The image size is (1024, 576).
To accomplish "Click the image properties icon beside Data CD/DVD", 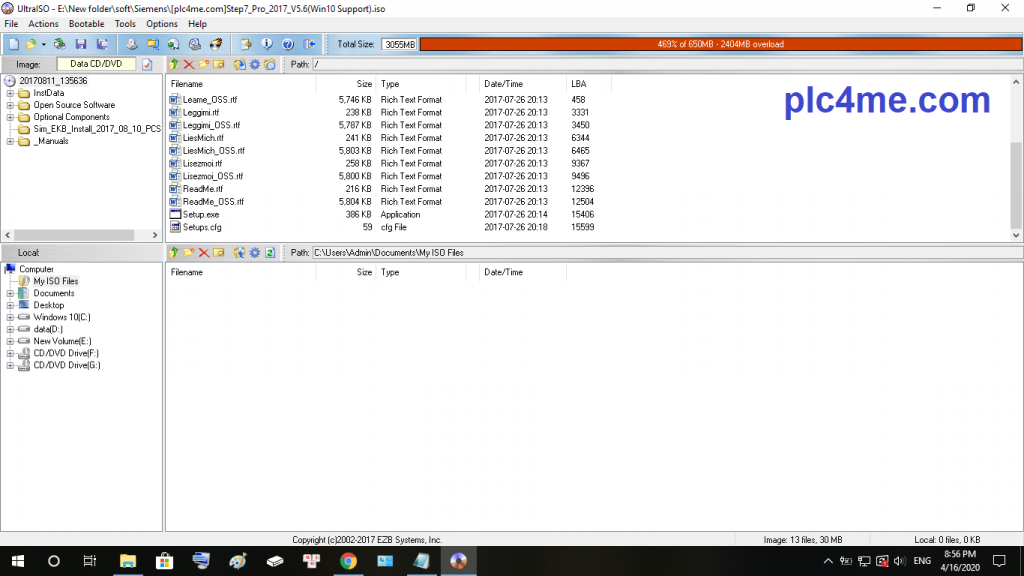I will [147, 64].
